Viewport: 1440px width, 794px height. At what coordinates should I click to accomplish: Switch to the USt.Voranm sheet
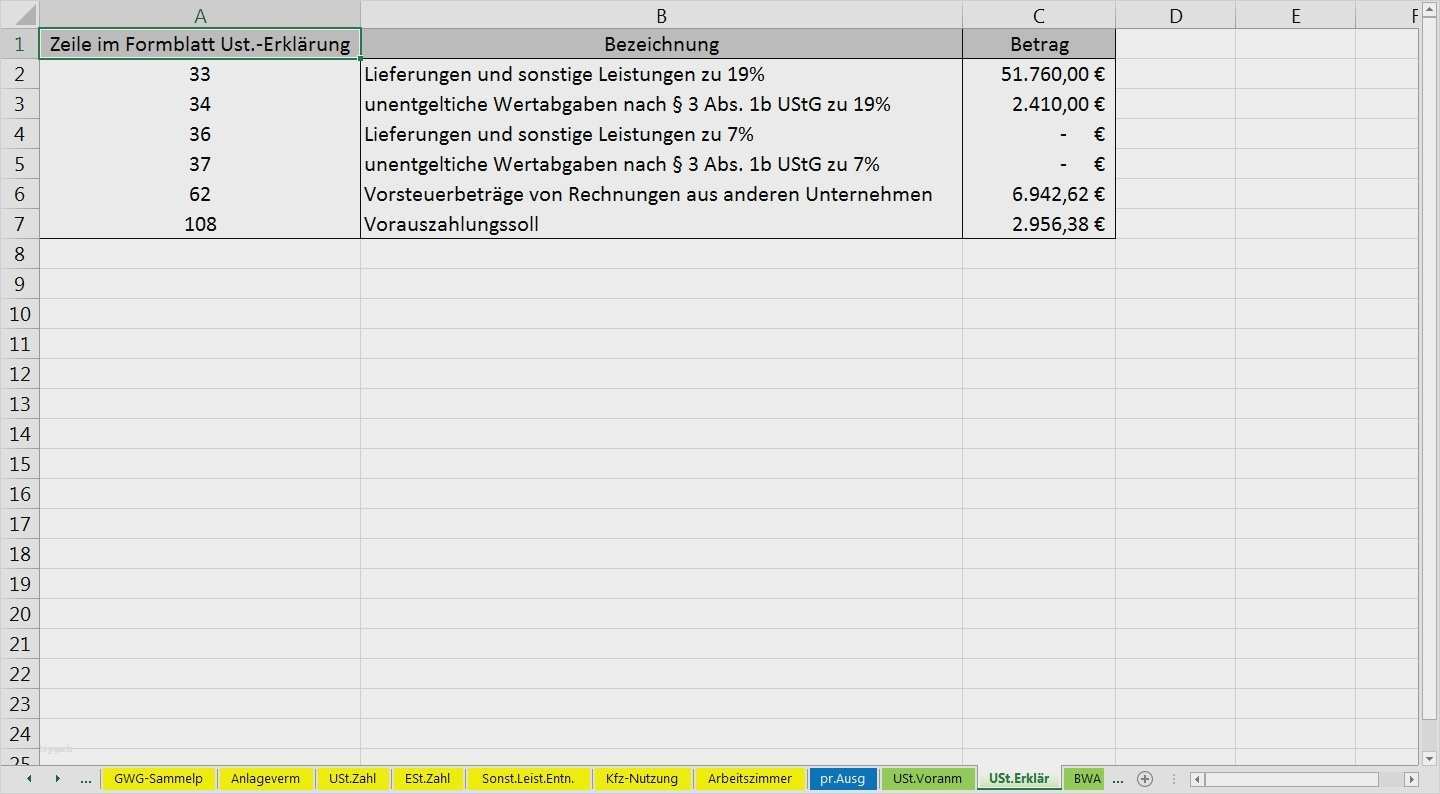927,778
